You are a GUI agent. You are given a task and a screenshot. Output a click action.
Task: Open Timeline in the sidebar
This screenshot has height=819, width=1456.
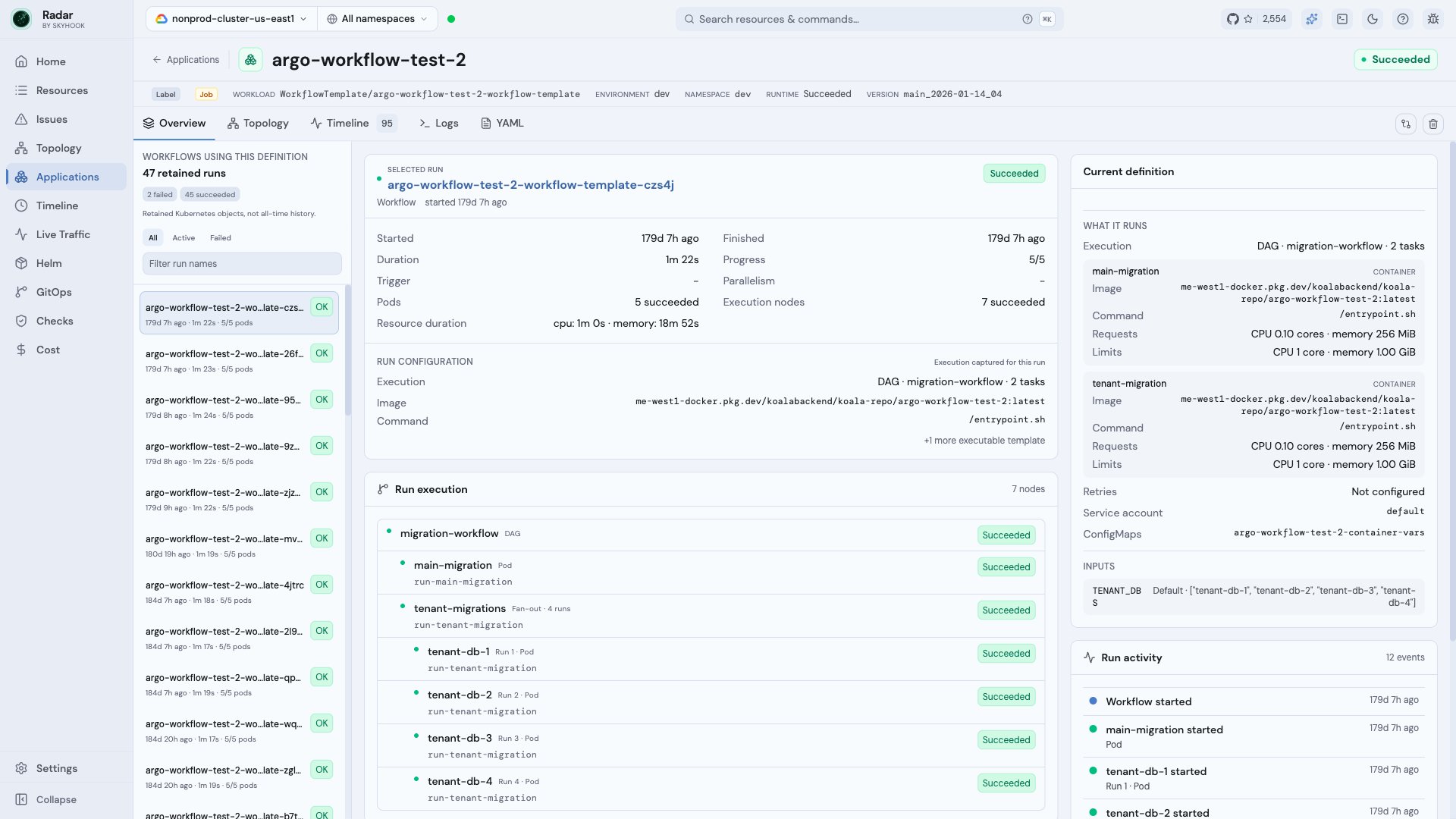[66, 206]
